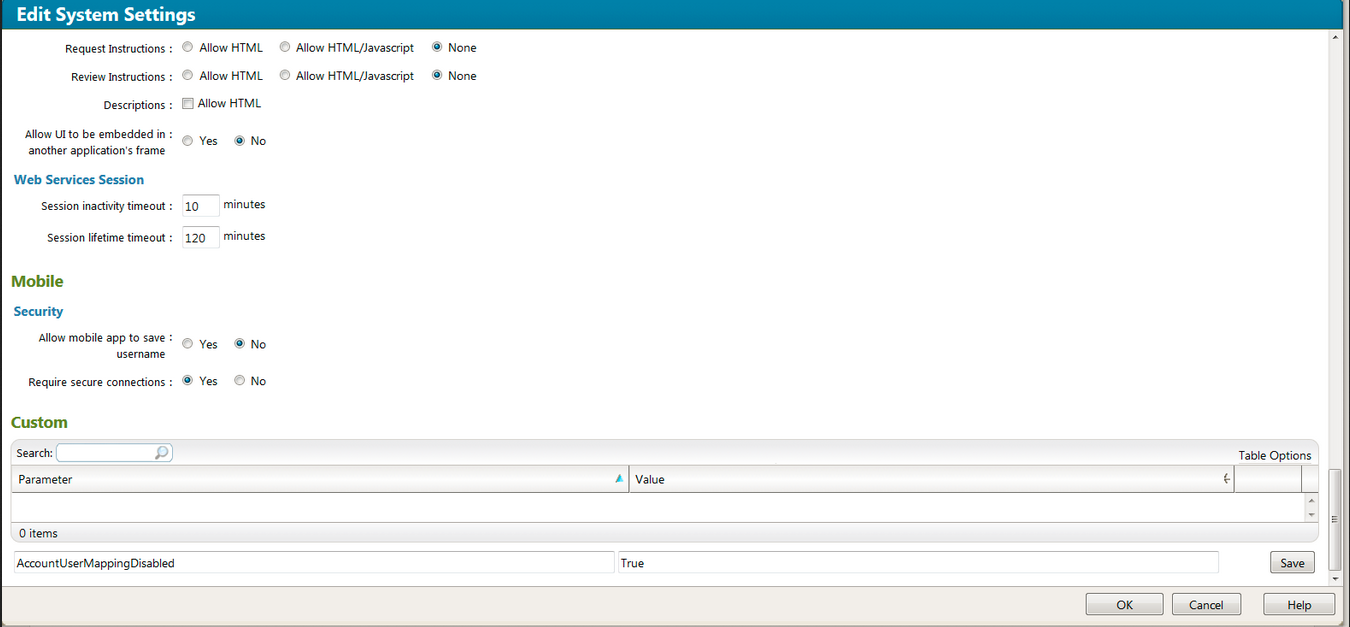Select Allow HTML for Review Instructions
This screenshot has width=1350, height=627.
pos(188,76)
